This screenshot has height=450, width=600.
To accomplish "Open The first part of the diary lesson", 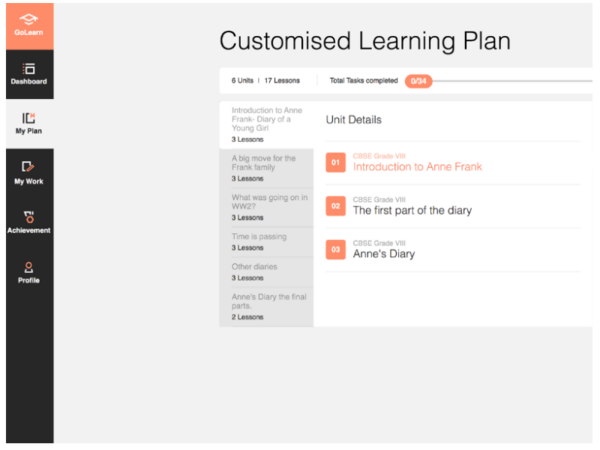I will 412,211.
